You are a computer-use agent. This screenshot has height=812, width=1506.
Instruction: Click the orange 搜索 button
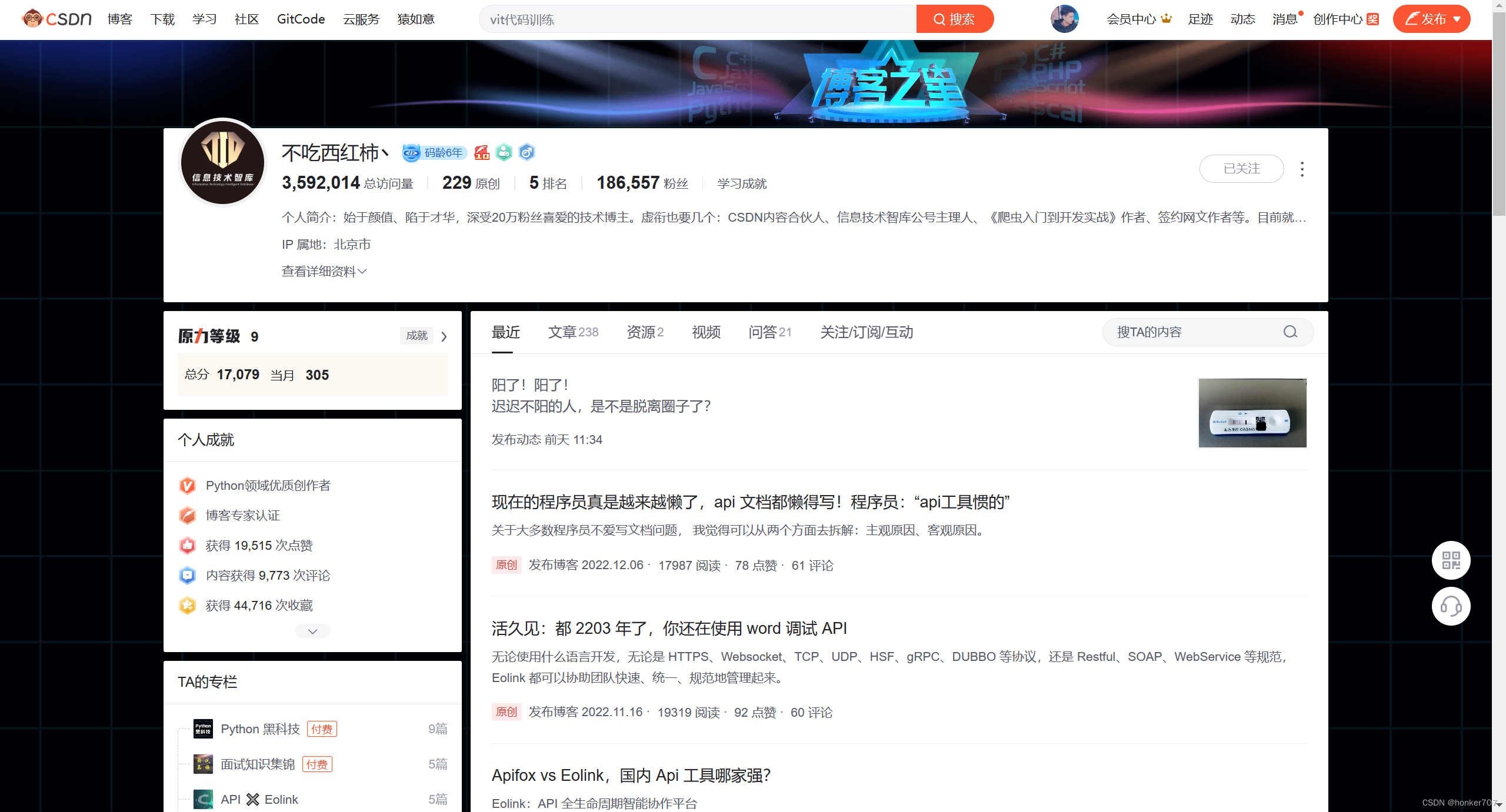pos(954,19)
